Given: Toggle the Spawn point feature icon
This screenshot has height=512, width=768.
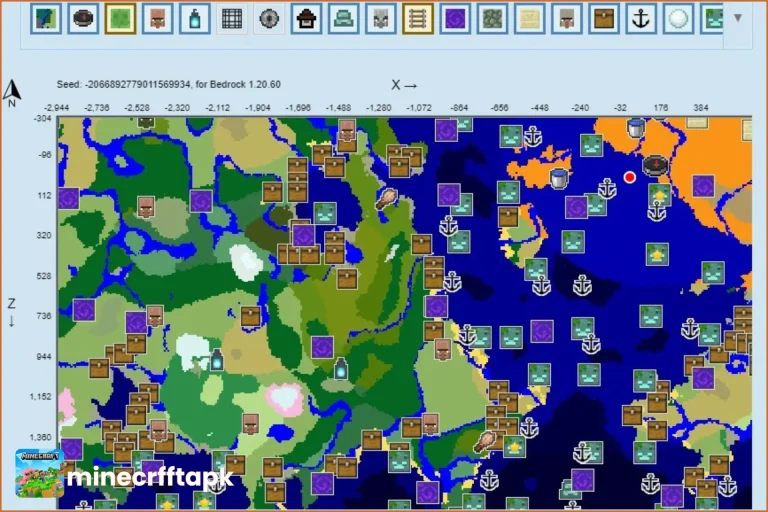Looking at the screenshot, I should [x=83, y=19].
